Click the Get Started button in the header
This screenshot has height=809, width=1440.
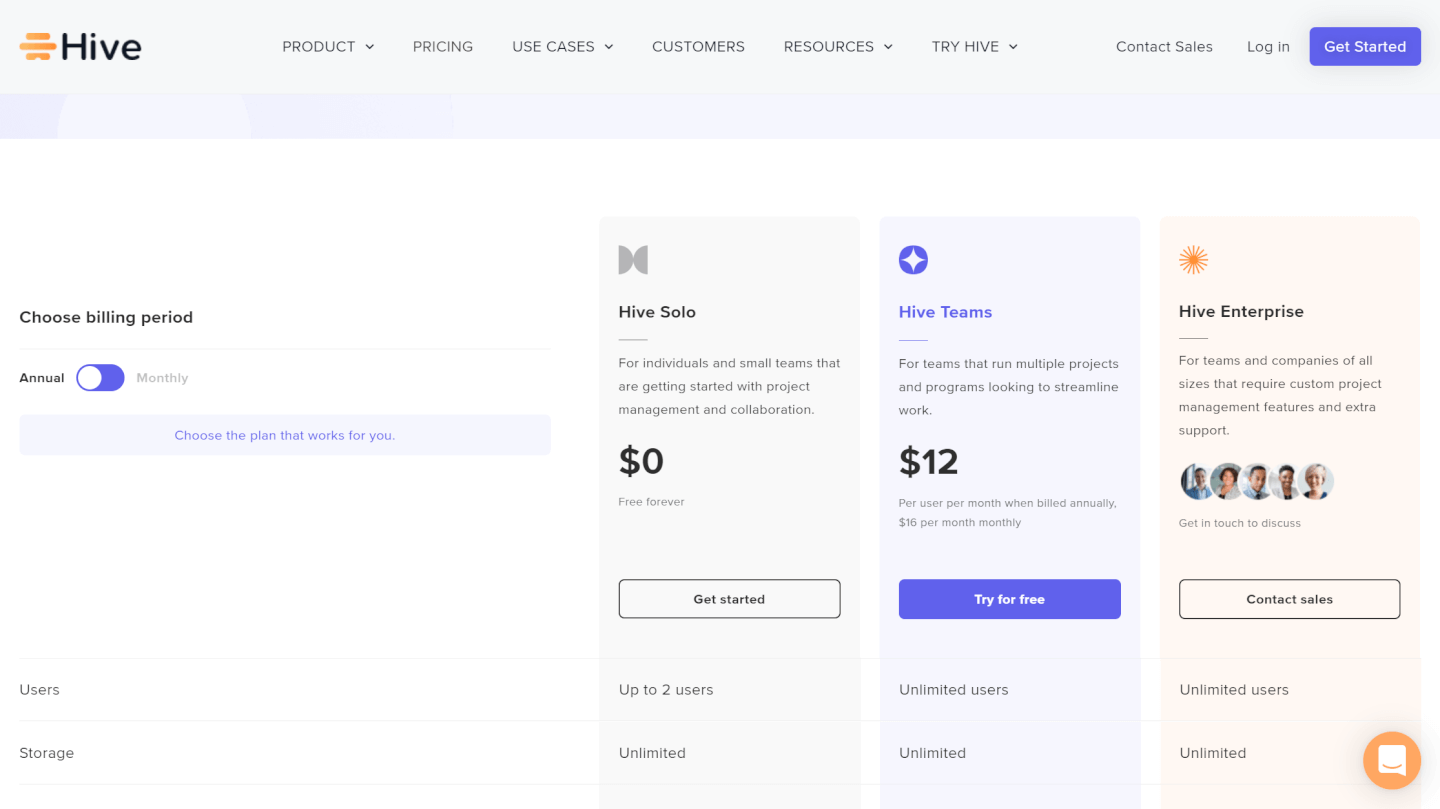(x=1365, y=46)
